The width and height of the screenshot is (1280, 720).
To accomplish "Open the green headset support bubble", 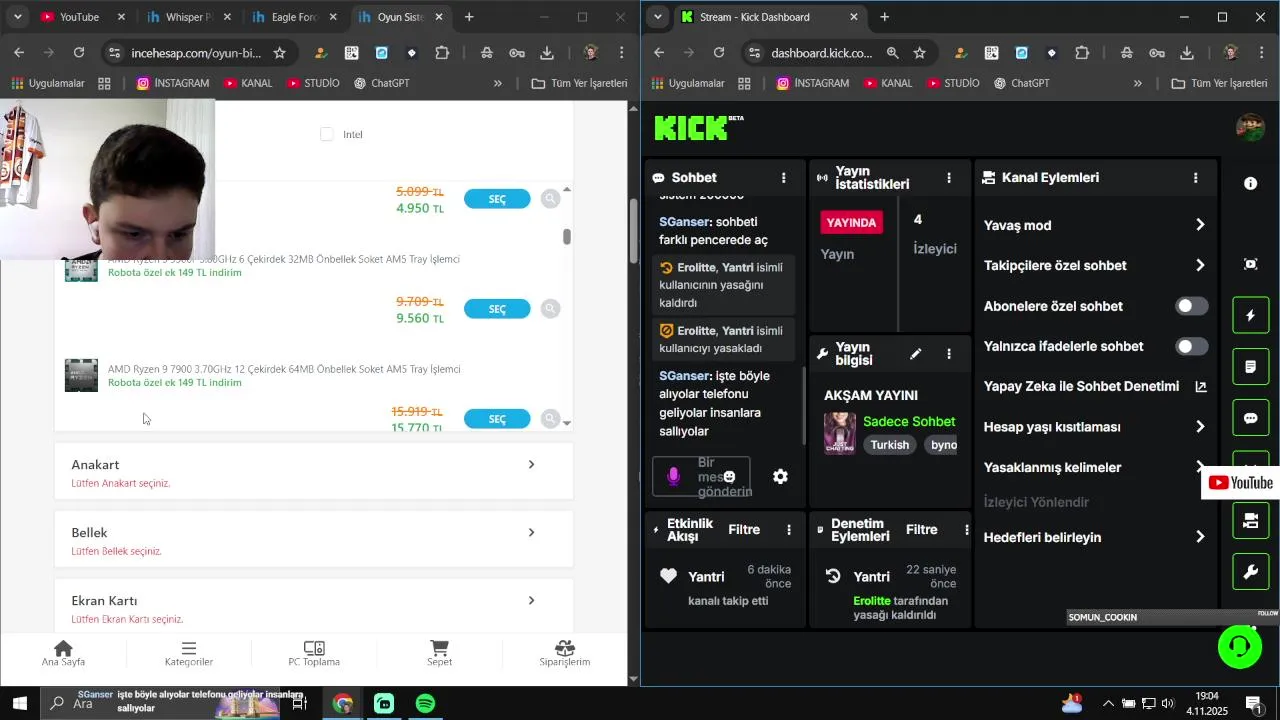I will 1239,646.
